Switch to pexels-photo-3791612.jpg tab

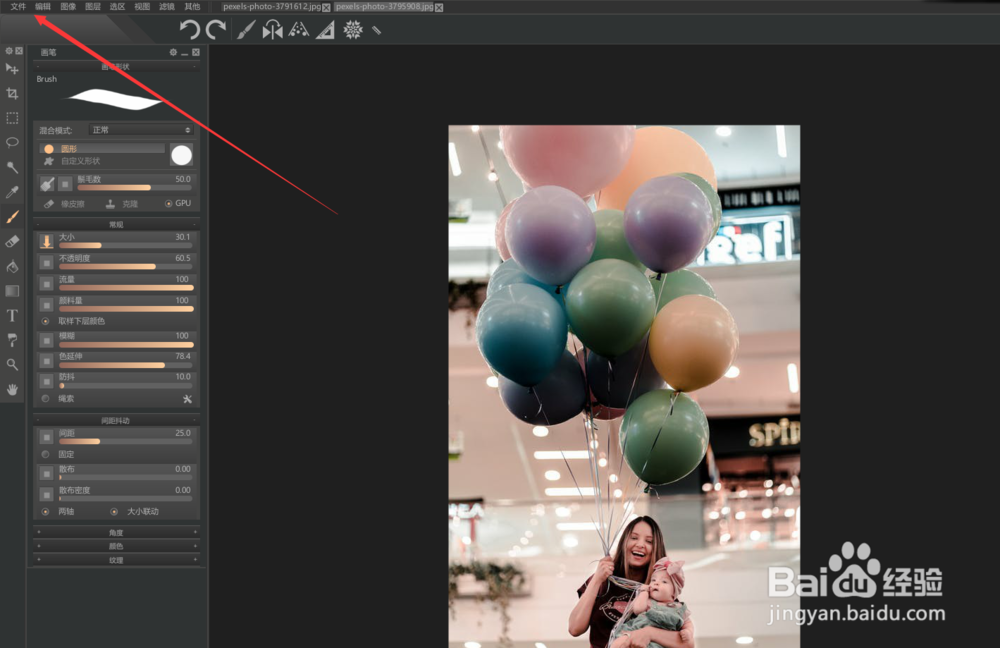point(272,7)
